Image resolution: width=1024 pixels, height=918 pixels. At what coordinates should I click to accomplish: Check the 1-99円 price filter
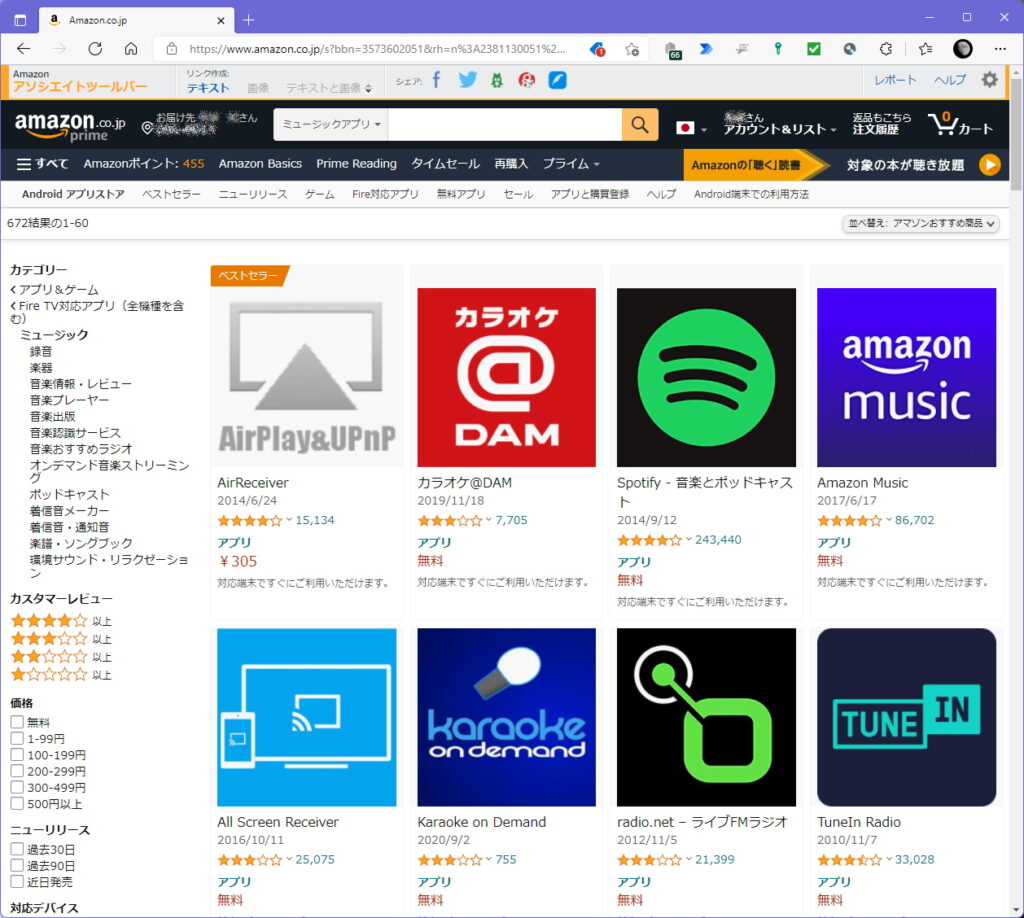17,738
